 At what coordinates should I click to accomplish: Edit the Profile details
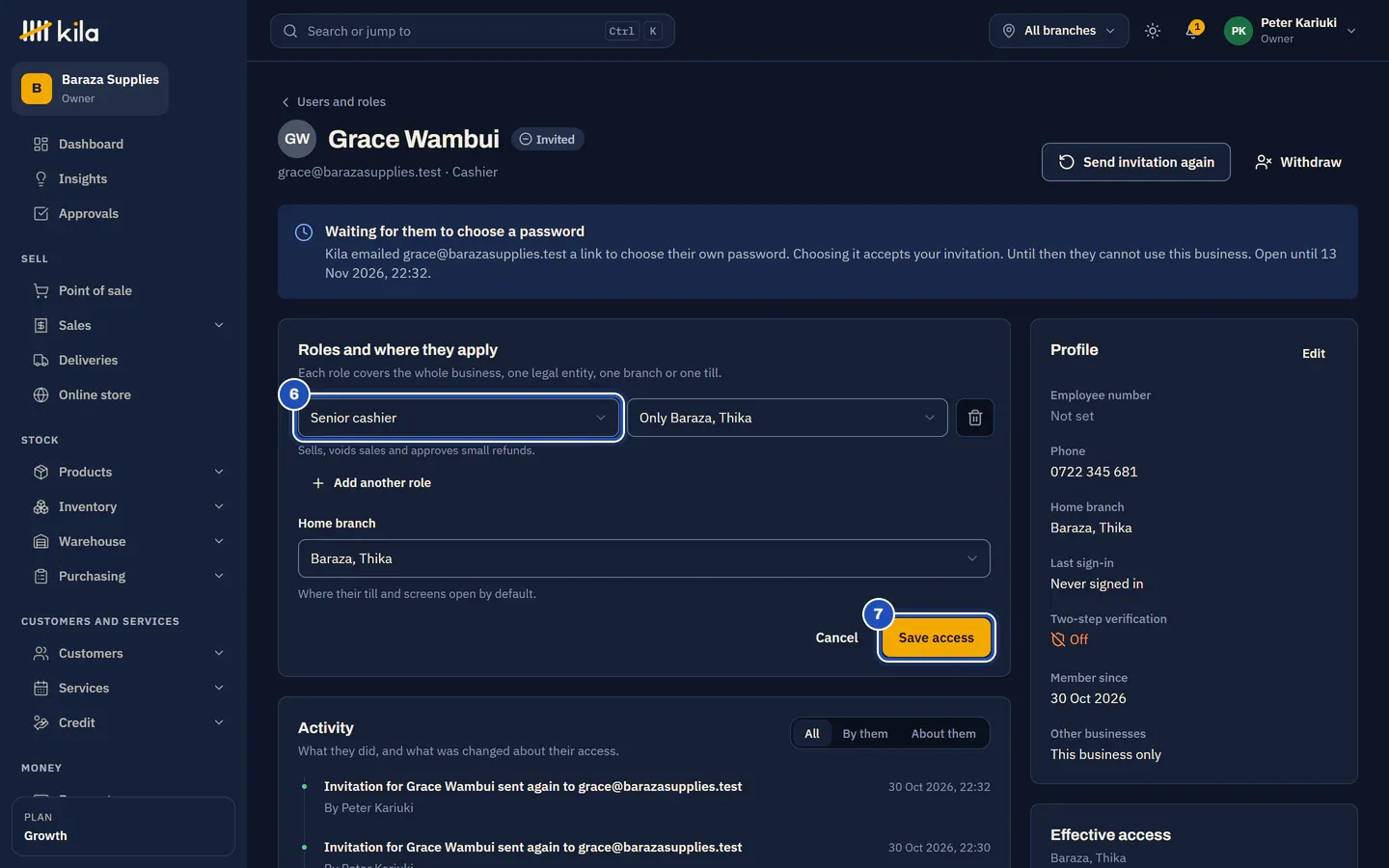coord(1314,353)
